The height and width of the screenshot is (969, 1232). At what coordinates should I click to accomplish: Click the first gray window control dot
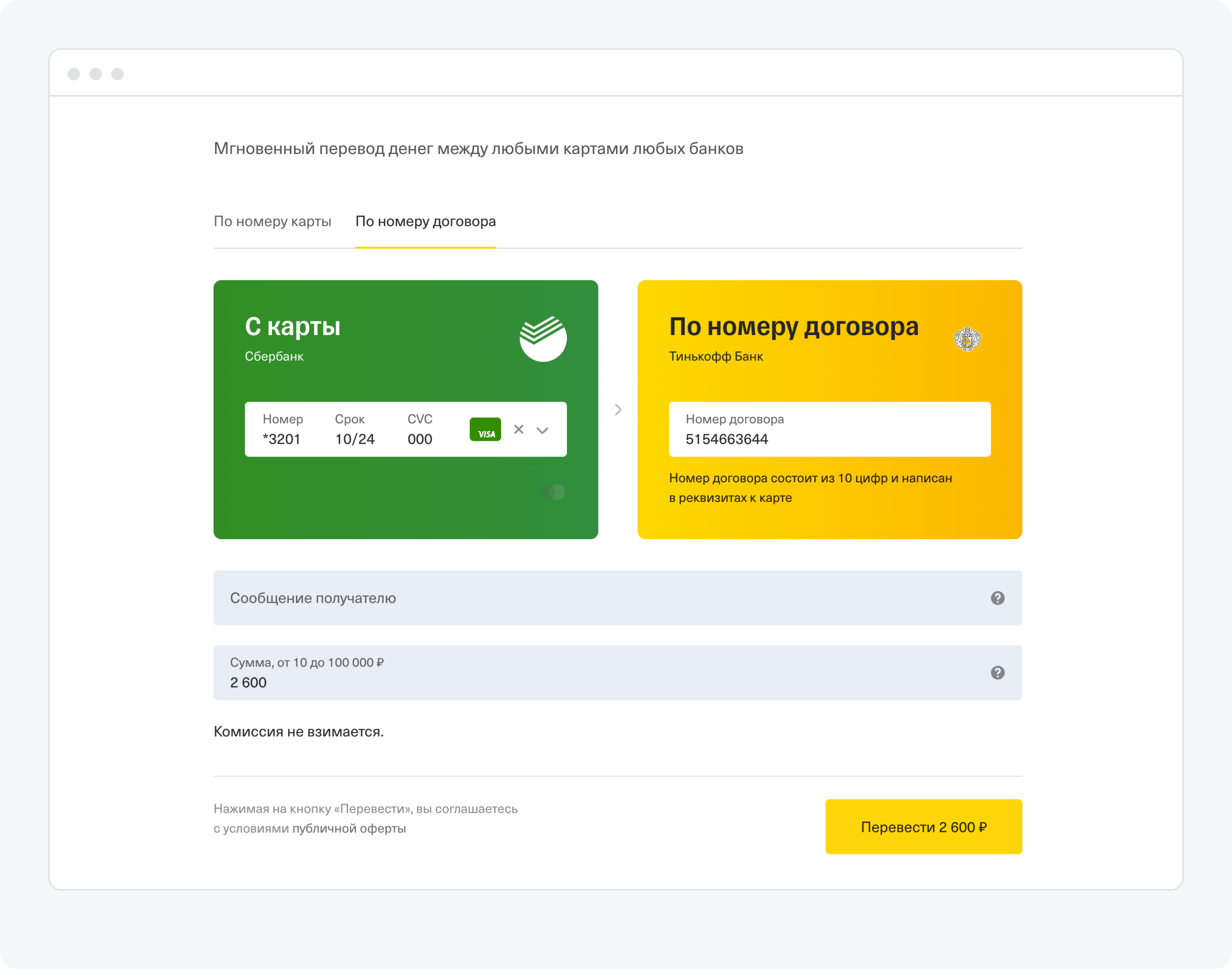[x=74, y=74]
